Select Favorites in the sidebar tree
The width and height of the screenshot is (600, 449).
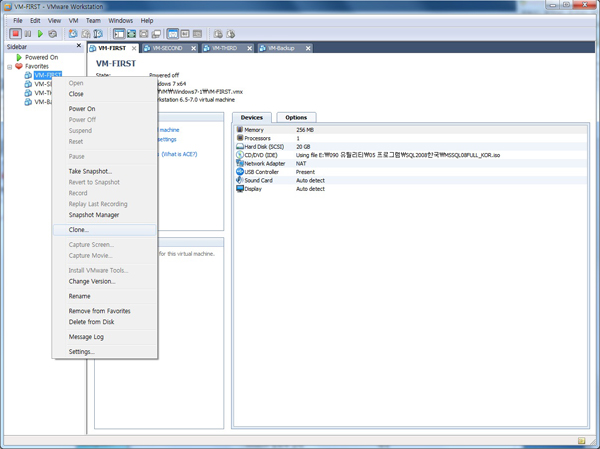37,66
